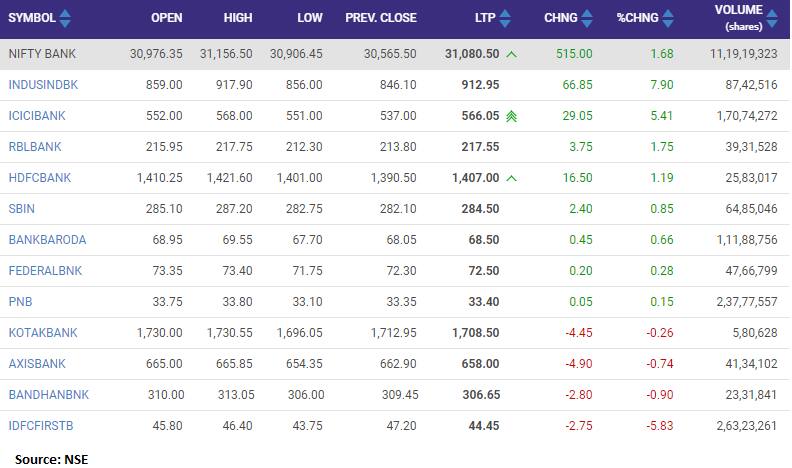Sort by VOLUME column arrows
This screenshot has height=468, width=792.
pos(772,18)
